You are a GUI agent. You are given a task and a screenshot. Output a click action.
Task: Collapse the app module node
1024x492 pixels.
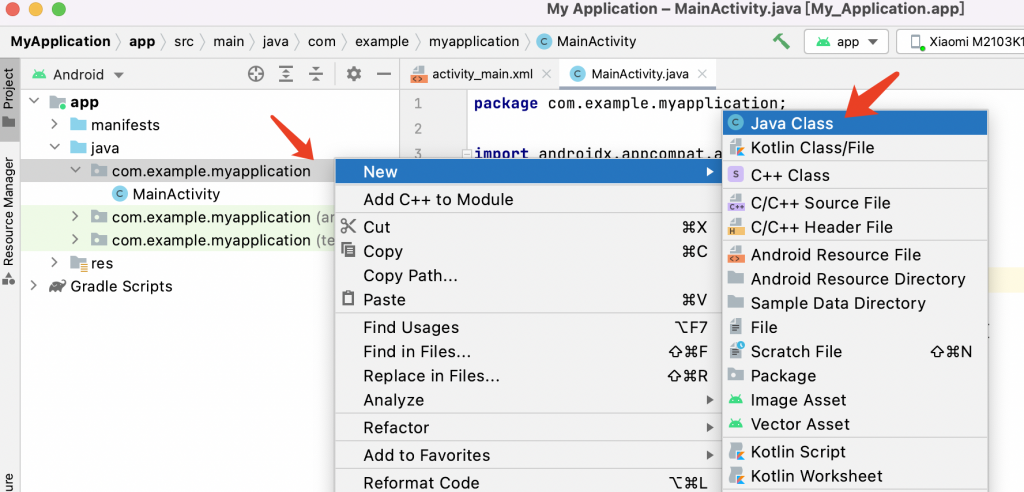pyautogui.click(x=34, y=102)
